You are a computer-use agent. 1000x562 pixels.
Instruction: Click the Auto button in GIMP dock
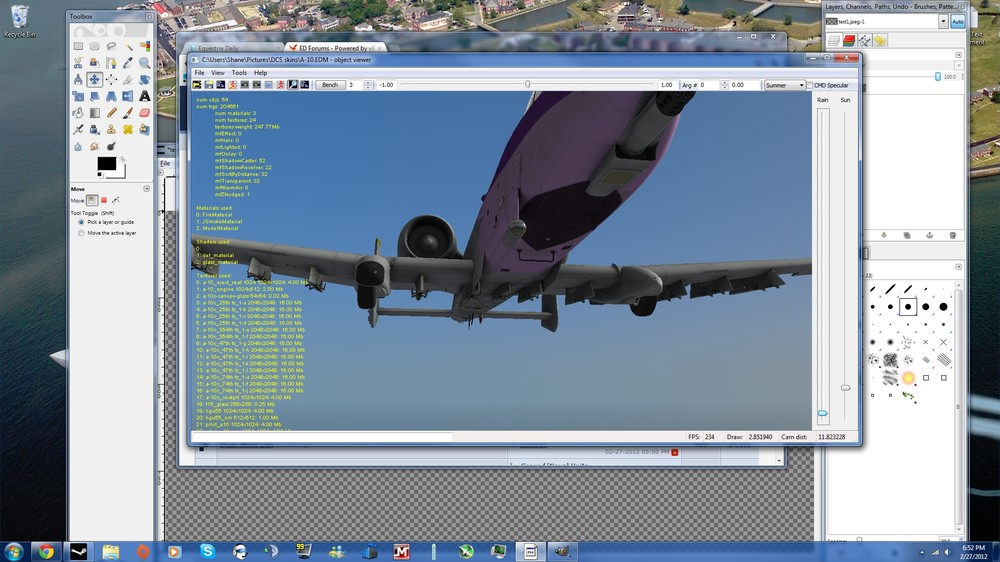(x=957, y=21)
